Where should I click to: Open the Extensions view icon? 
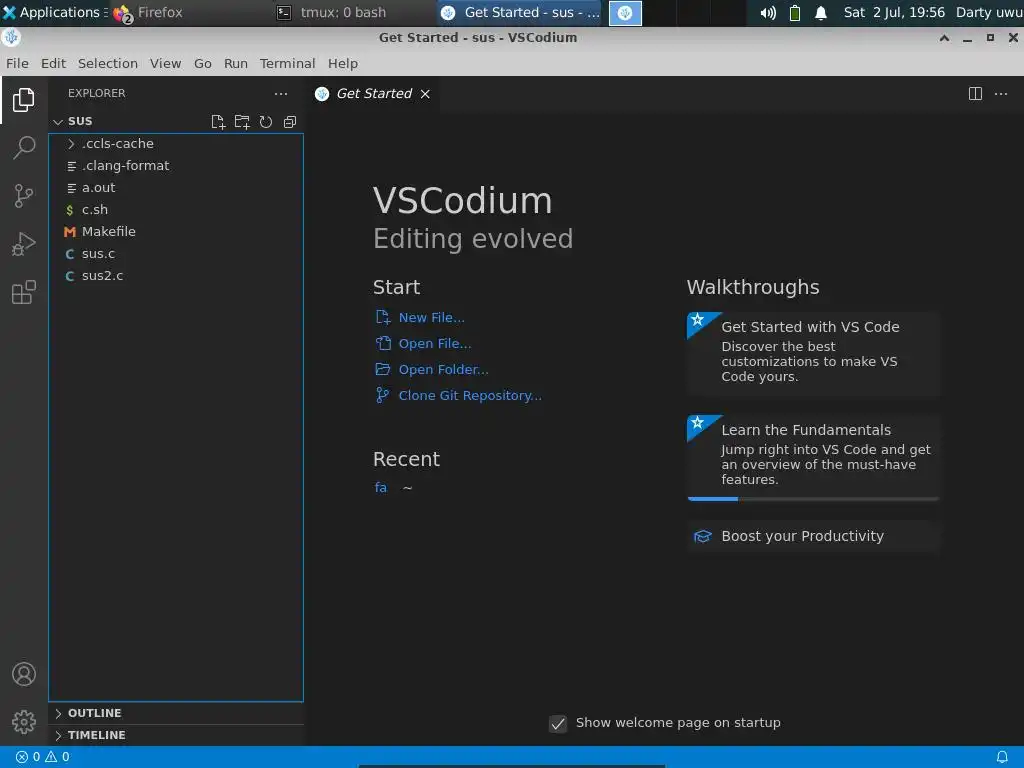24,292
